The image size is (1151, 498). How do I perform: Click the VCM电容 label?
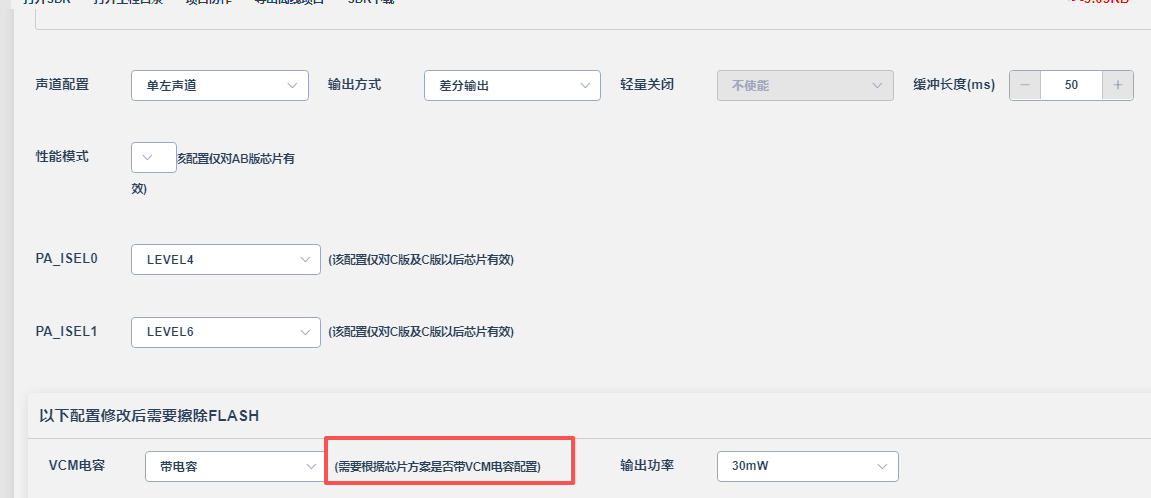[77, 465]
